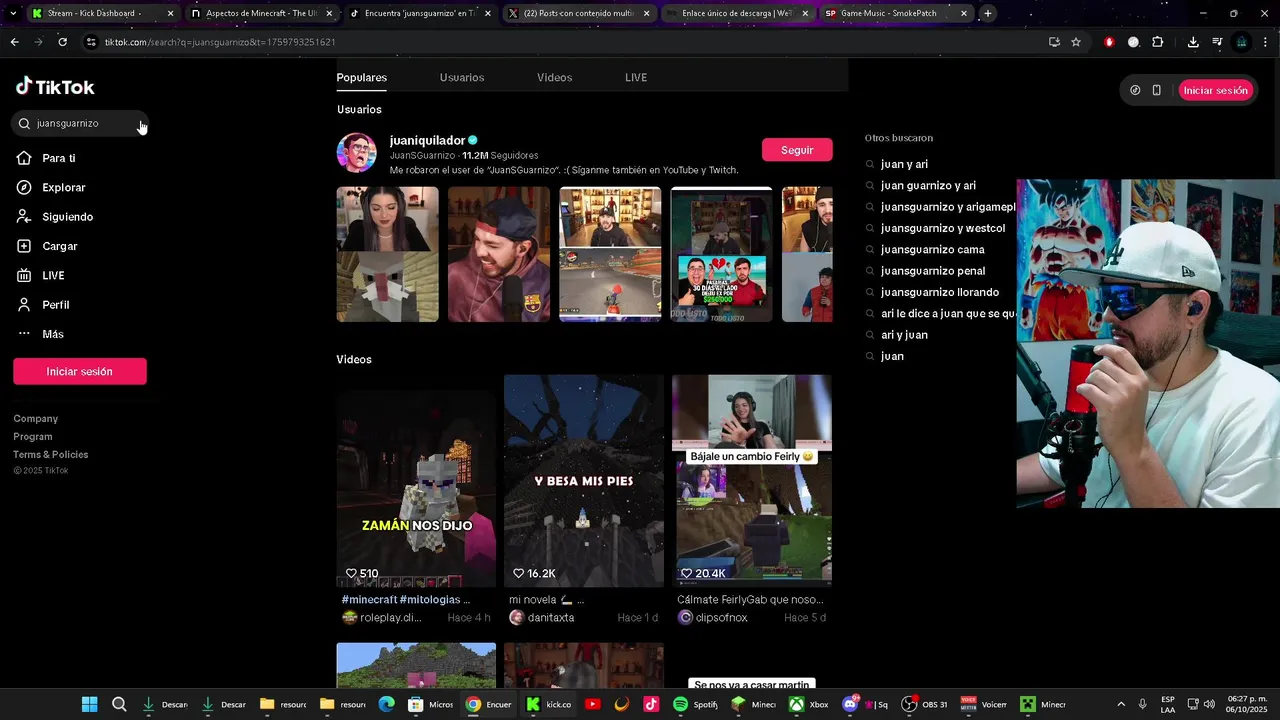Open the ZAMÁN NOS DIJO video
The height and width of the screenshot is (720, 1280).
coord(416,480)
